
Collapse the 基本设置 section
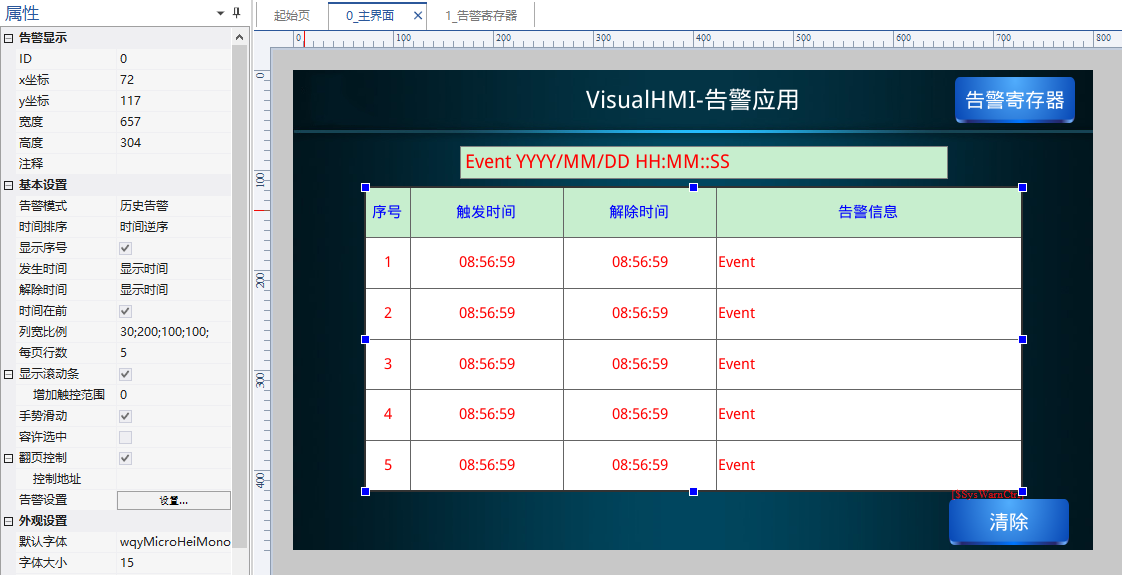[9, 185]
